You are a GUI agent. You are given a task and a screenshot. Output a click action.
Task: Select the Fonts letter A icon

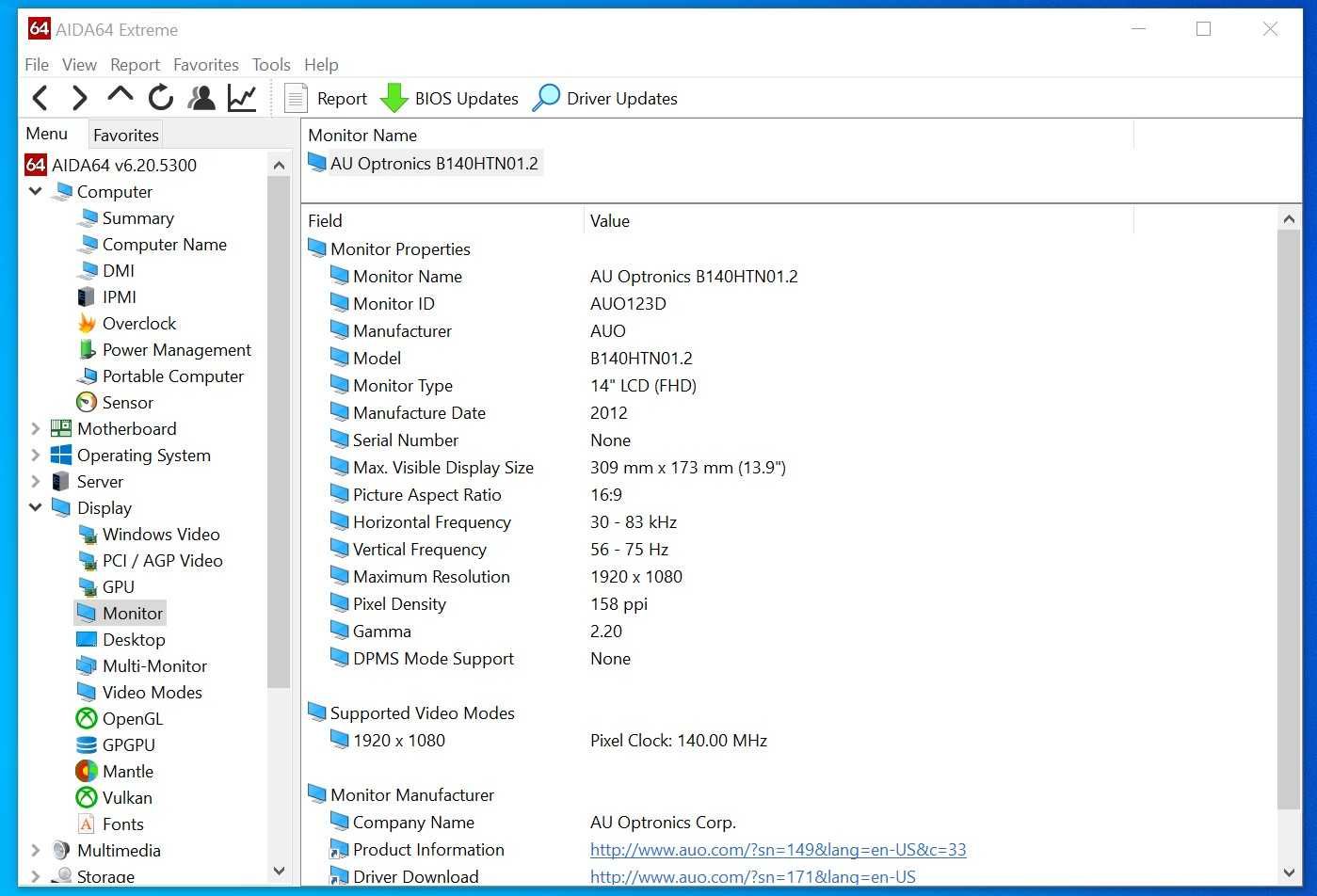pos(87,824)
